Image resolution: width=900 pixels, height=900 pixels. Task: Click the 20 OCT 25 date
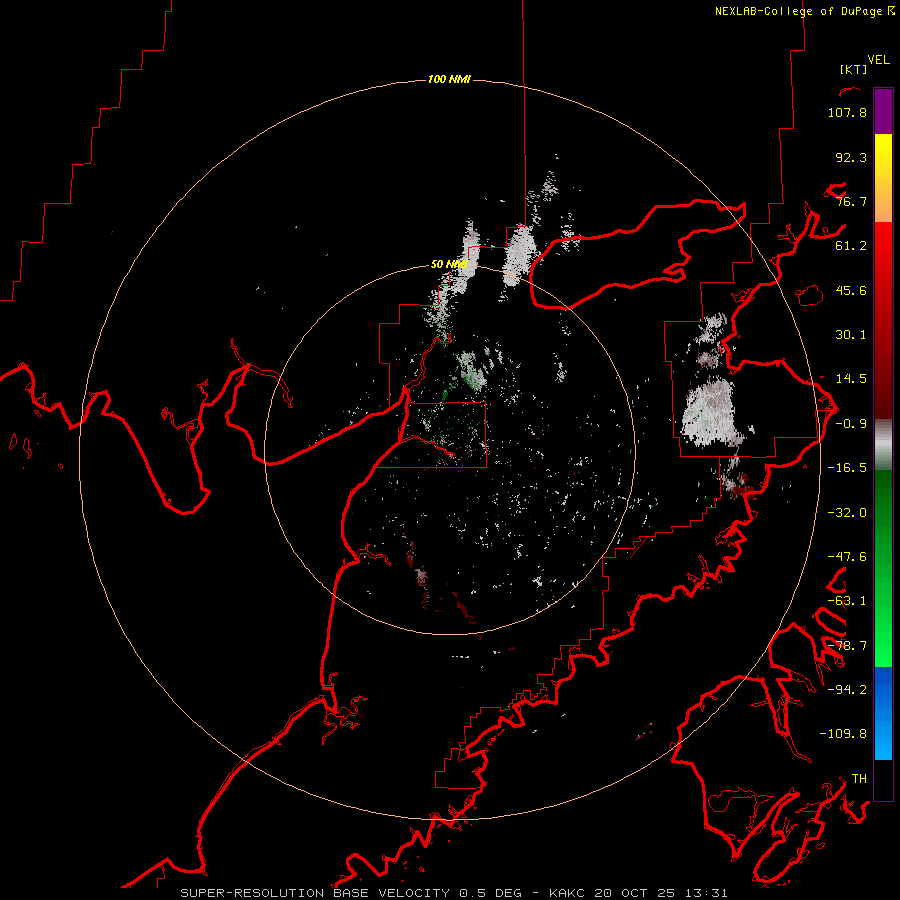(x=635, y=893)
